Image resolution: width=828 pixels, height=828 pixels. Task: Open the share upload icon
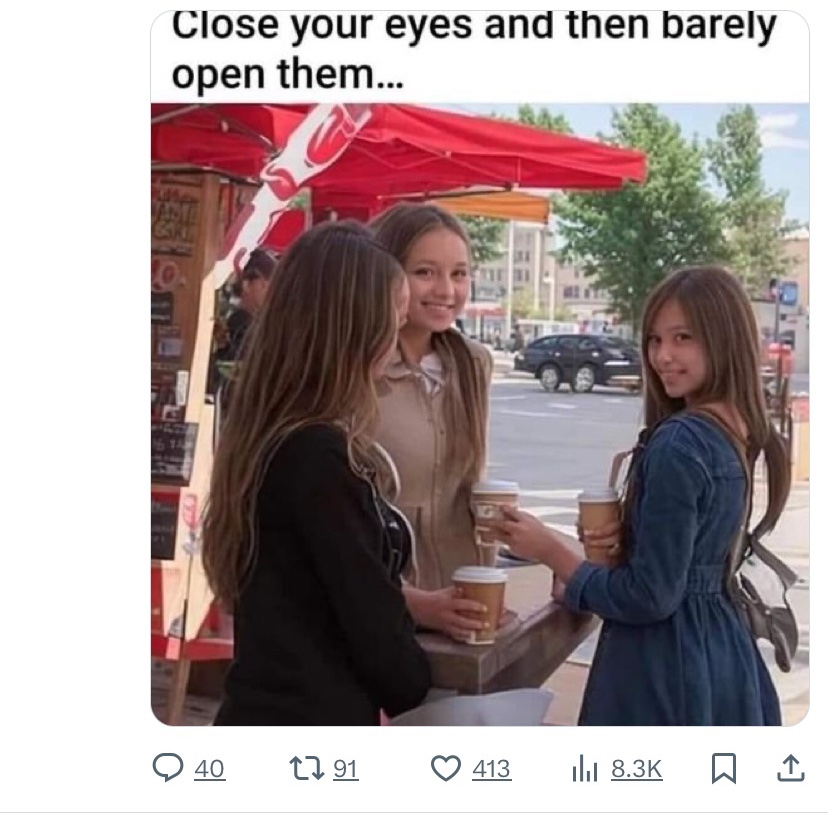[x=791, y=768]
